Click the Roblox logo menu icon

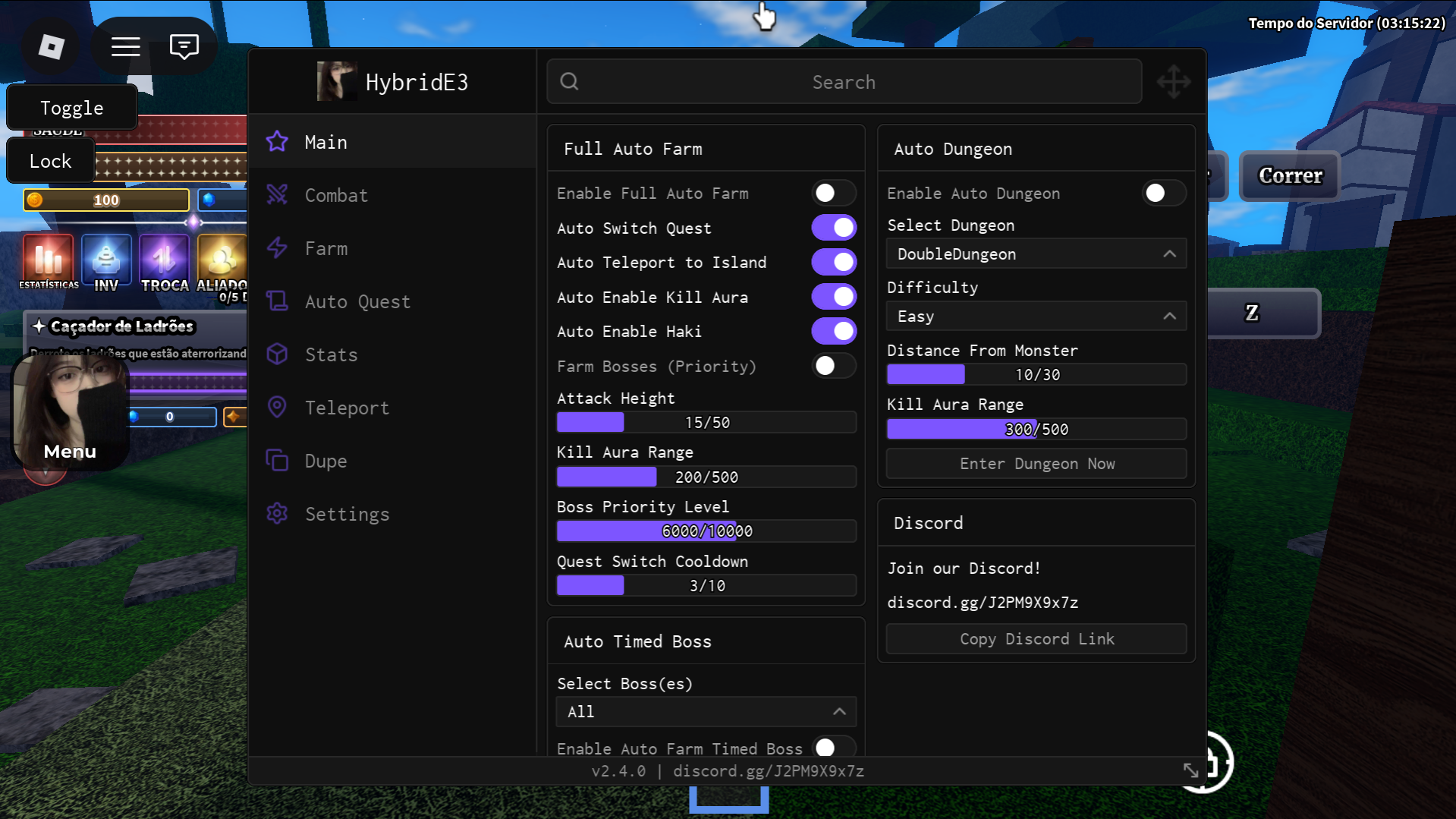(51, 47)
